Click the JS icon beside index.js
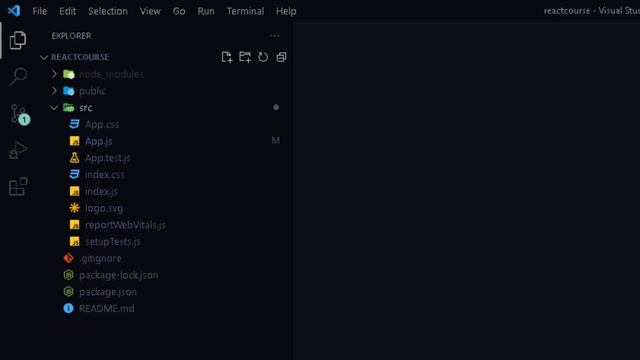Viewport: 640px width, 360px height. click(x=74, y=191)
